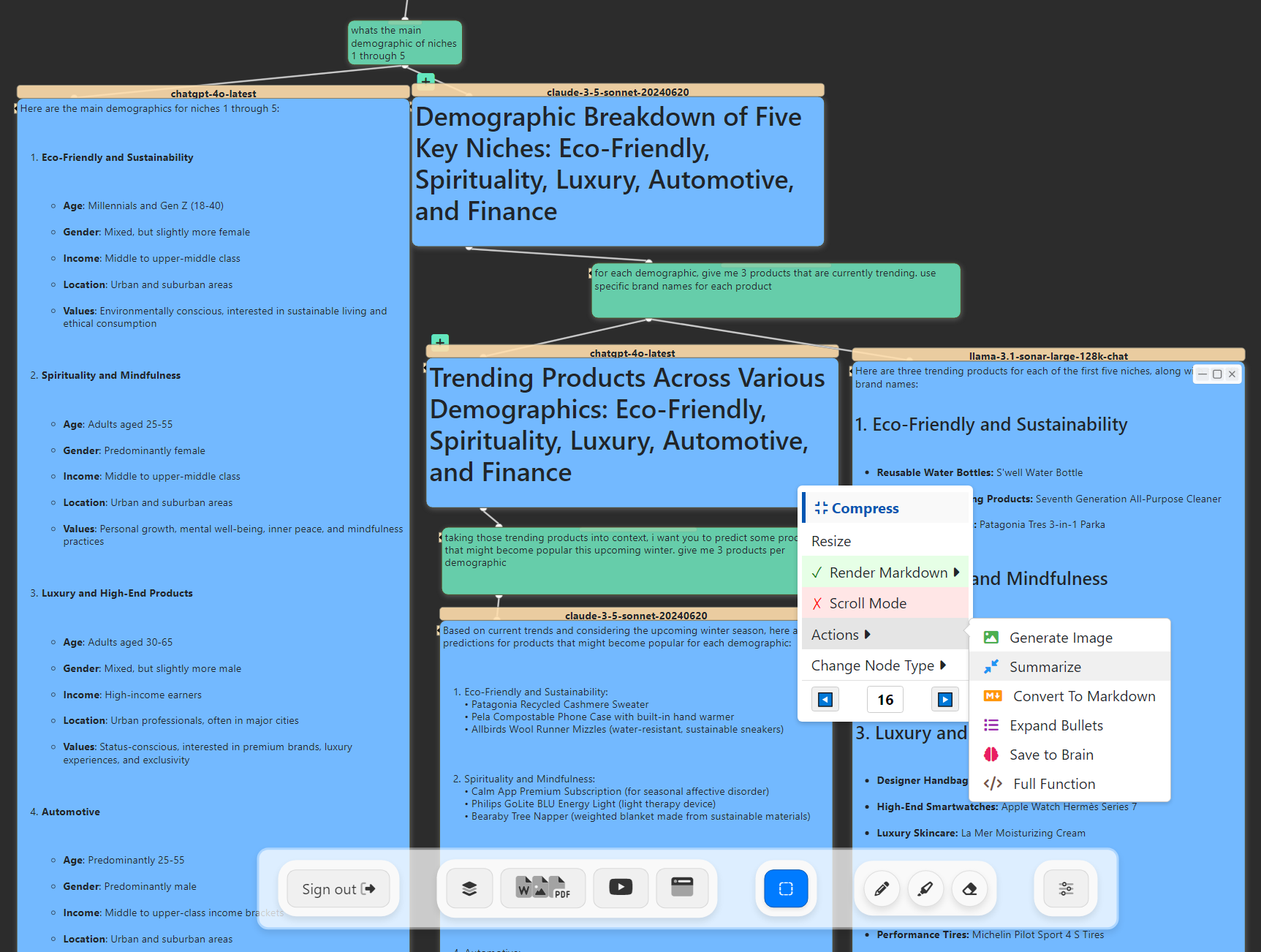Choose Resize from the node menu
The width and height of the screenshot is (1261, 952).
885,541
